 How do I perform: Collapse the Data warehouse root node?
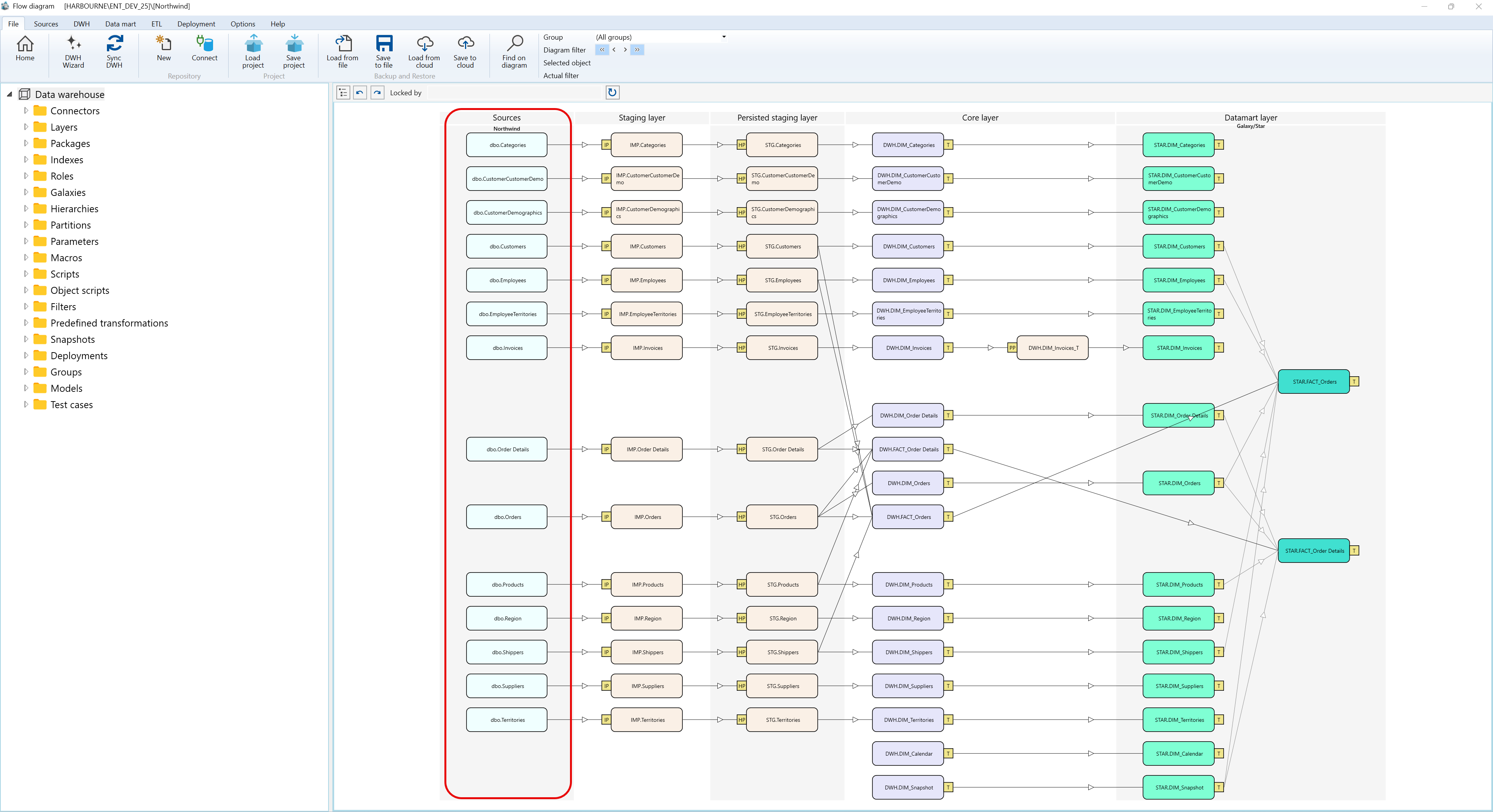point(9,94)
